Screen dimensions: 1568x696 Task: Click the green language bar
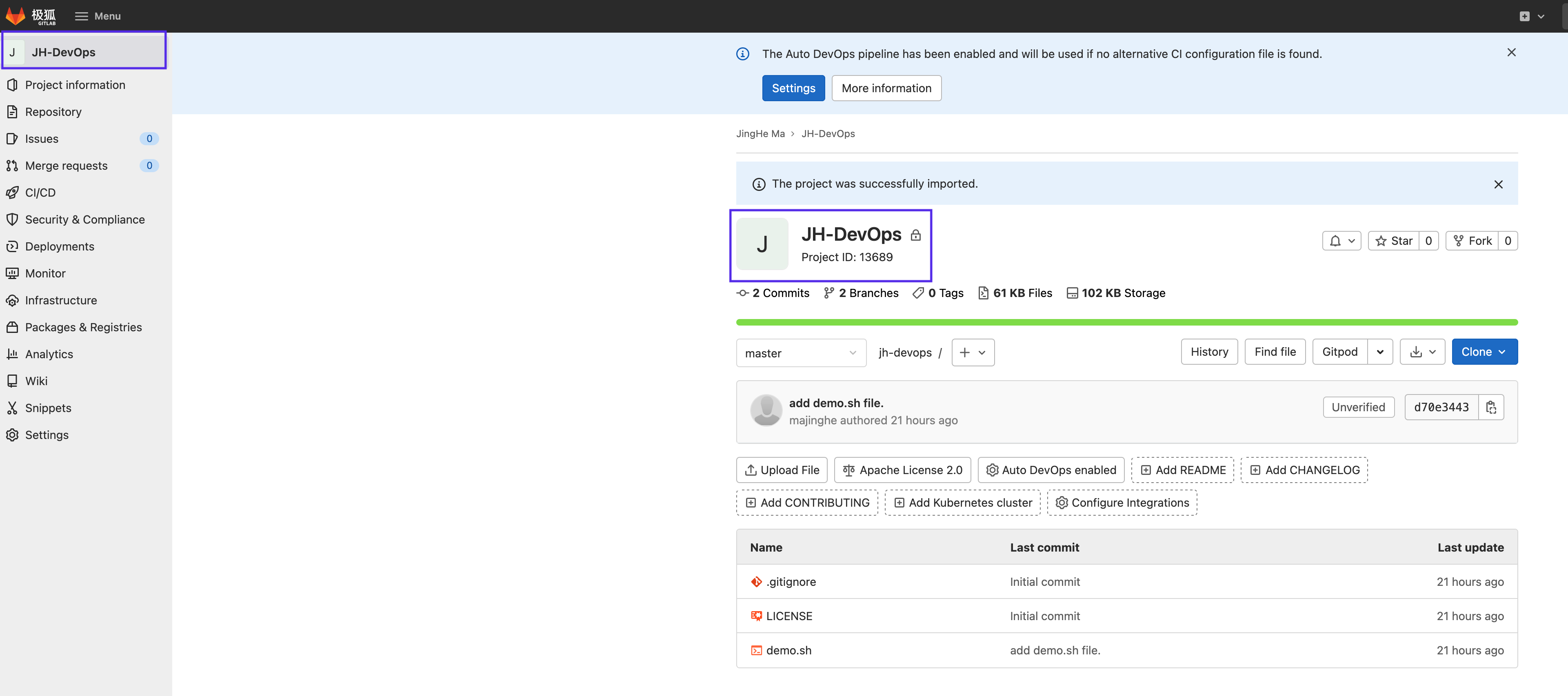click(1126, 322)
